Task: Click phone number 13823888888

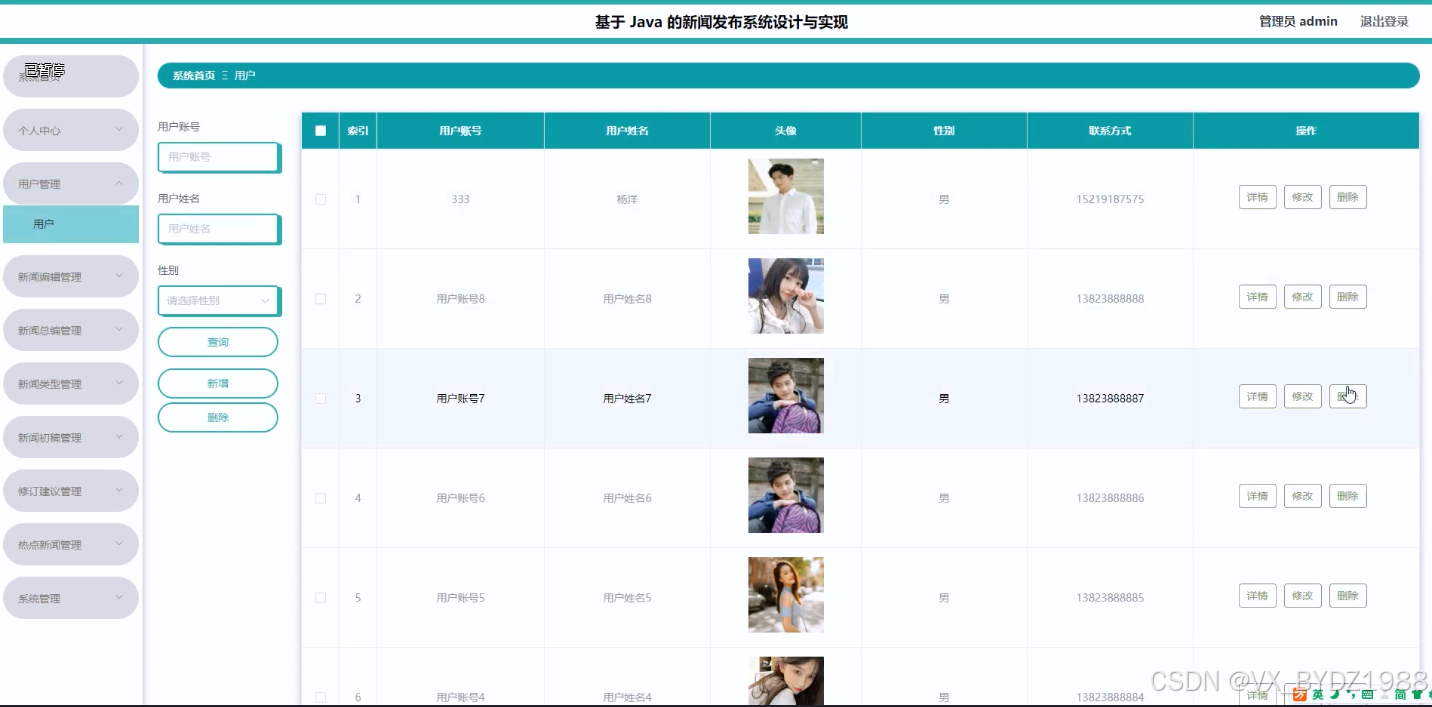Action: coord(1110,299)
